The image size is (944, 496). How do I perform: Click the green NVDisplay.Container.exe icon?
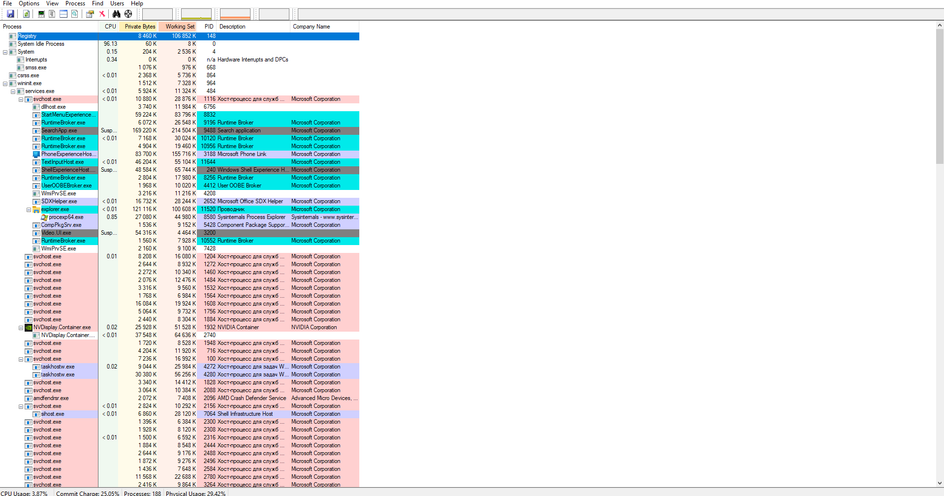tap(28, 327)
